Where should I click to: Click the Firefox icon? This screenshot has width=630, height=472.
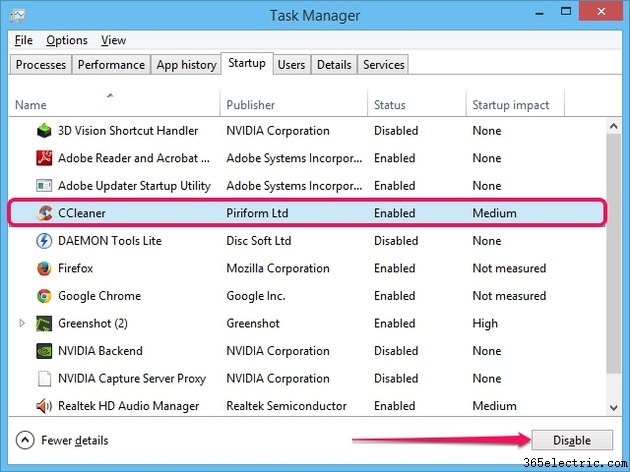coord(44,268)
